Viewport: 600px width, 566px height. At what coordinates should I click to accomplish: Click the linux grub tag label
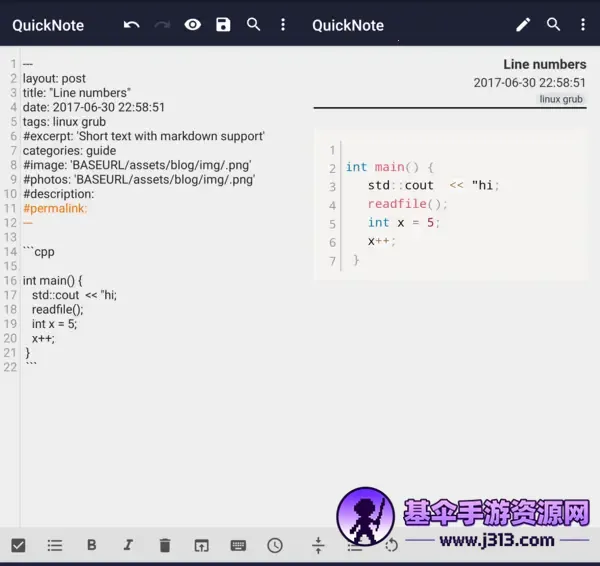(561, 99)
